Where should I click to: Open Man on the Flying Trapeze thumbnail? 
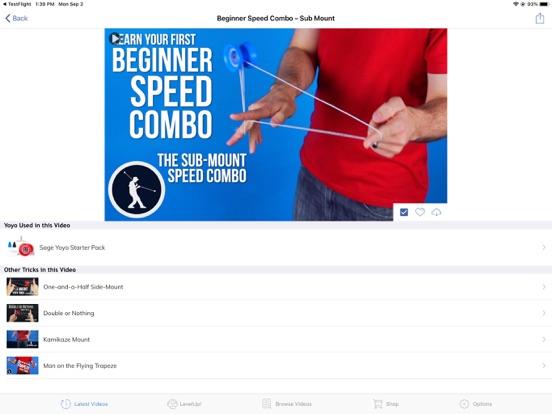22,365
